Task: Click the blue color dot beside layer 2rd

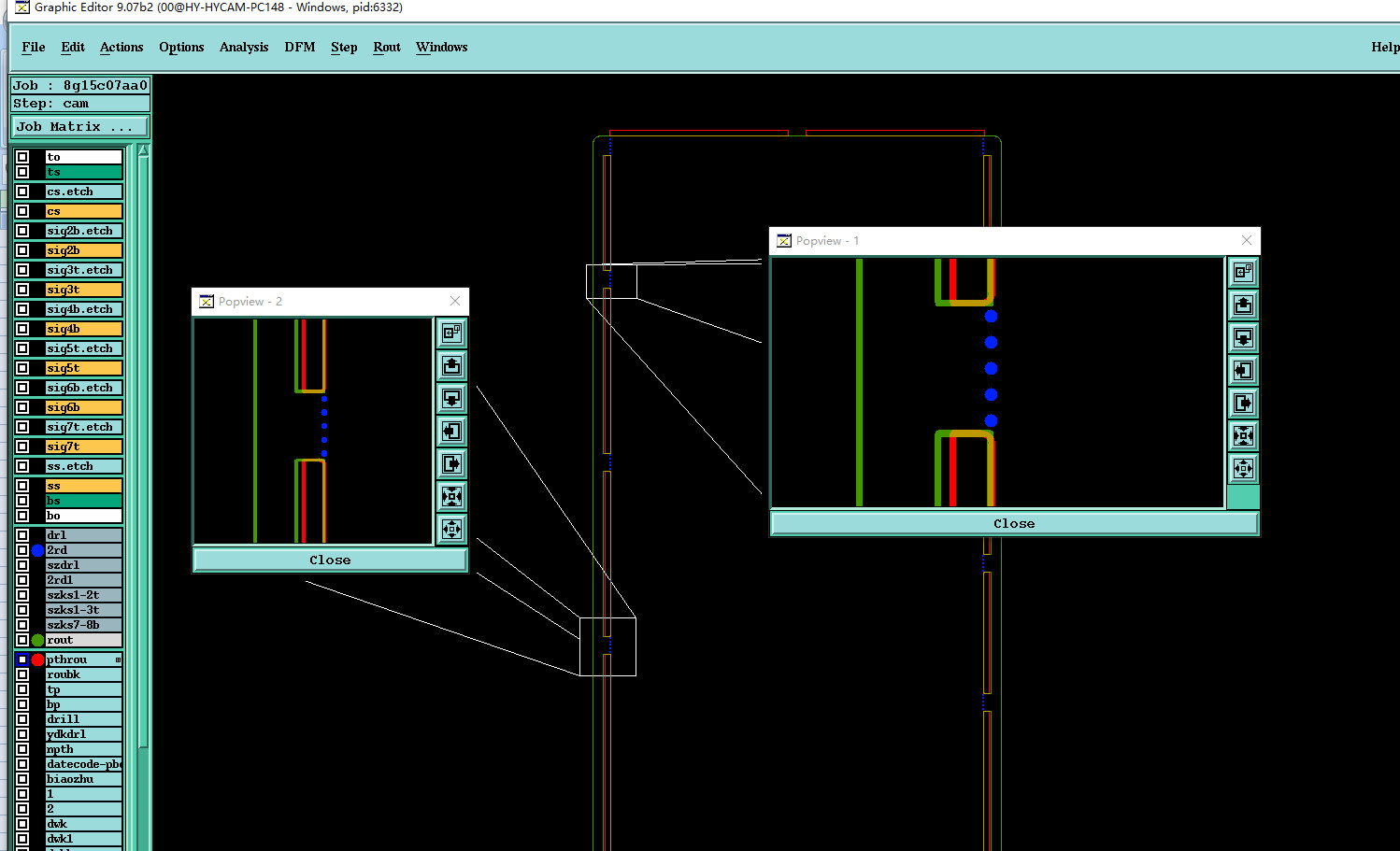Action: tap(38, 550)
